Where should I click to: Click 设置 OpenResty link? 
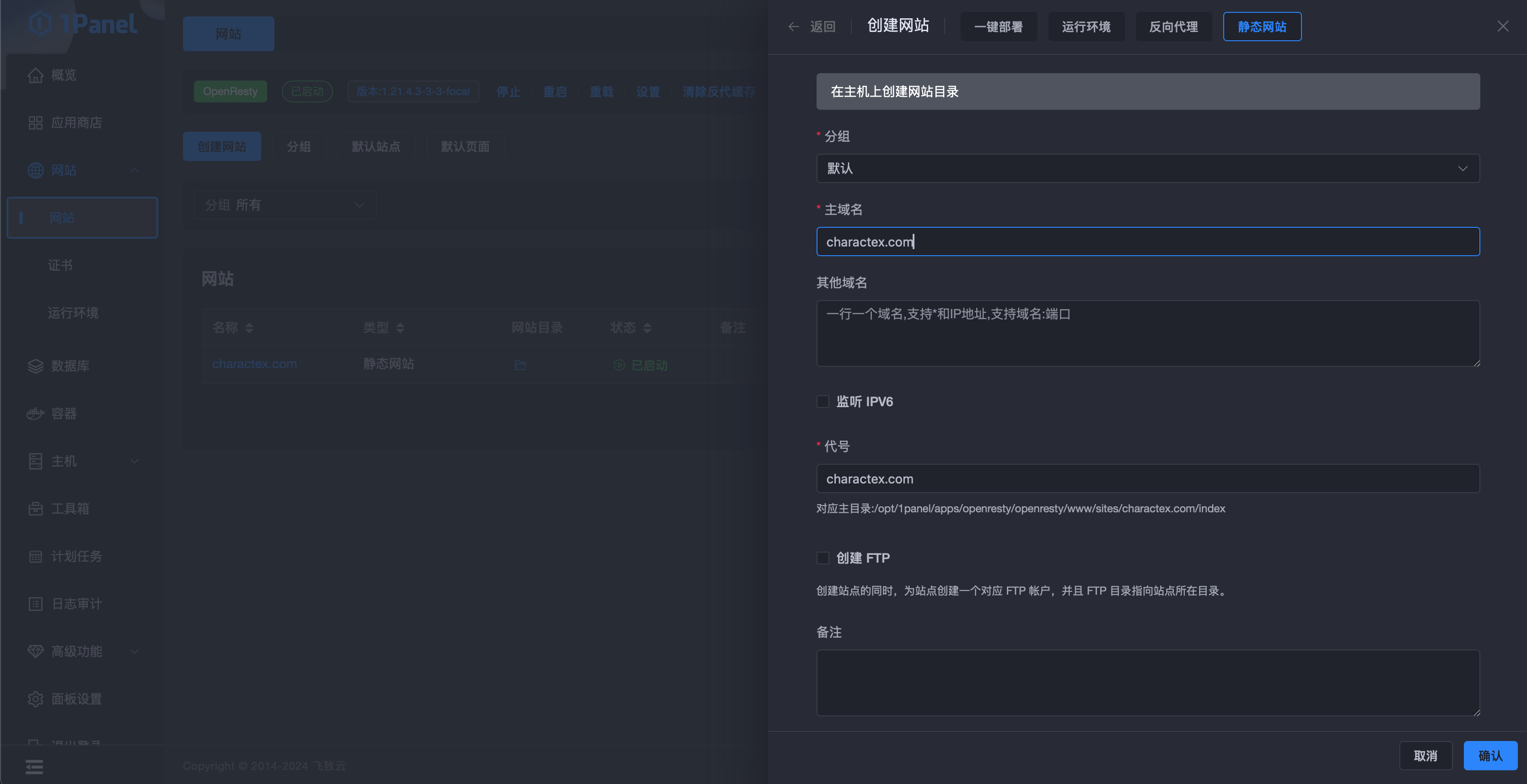[649, 92]
